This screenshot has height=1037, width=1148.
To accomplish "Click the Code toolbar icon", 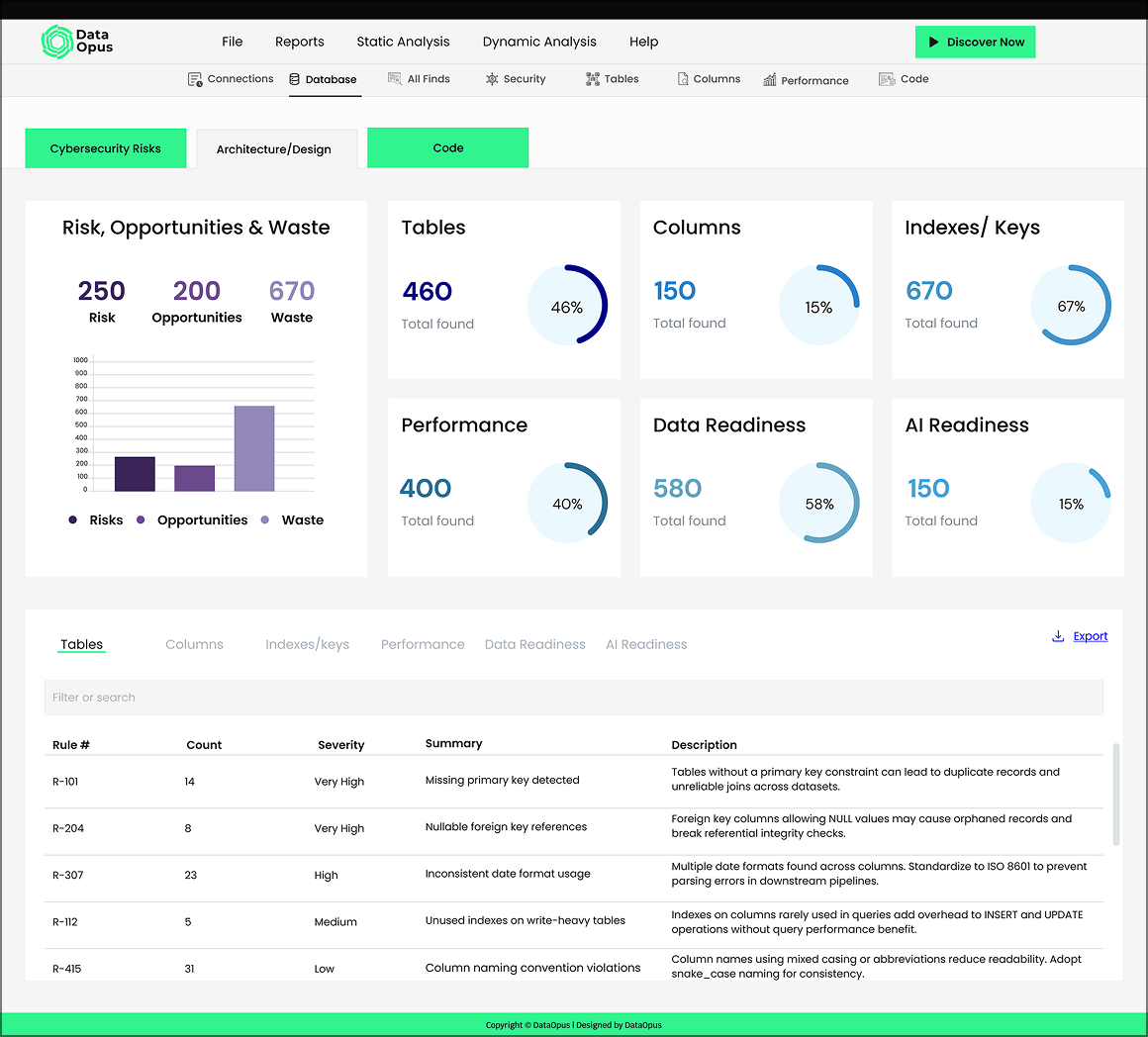I will [x=887, y=79].
